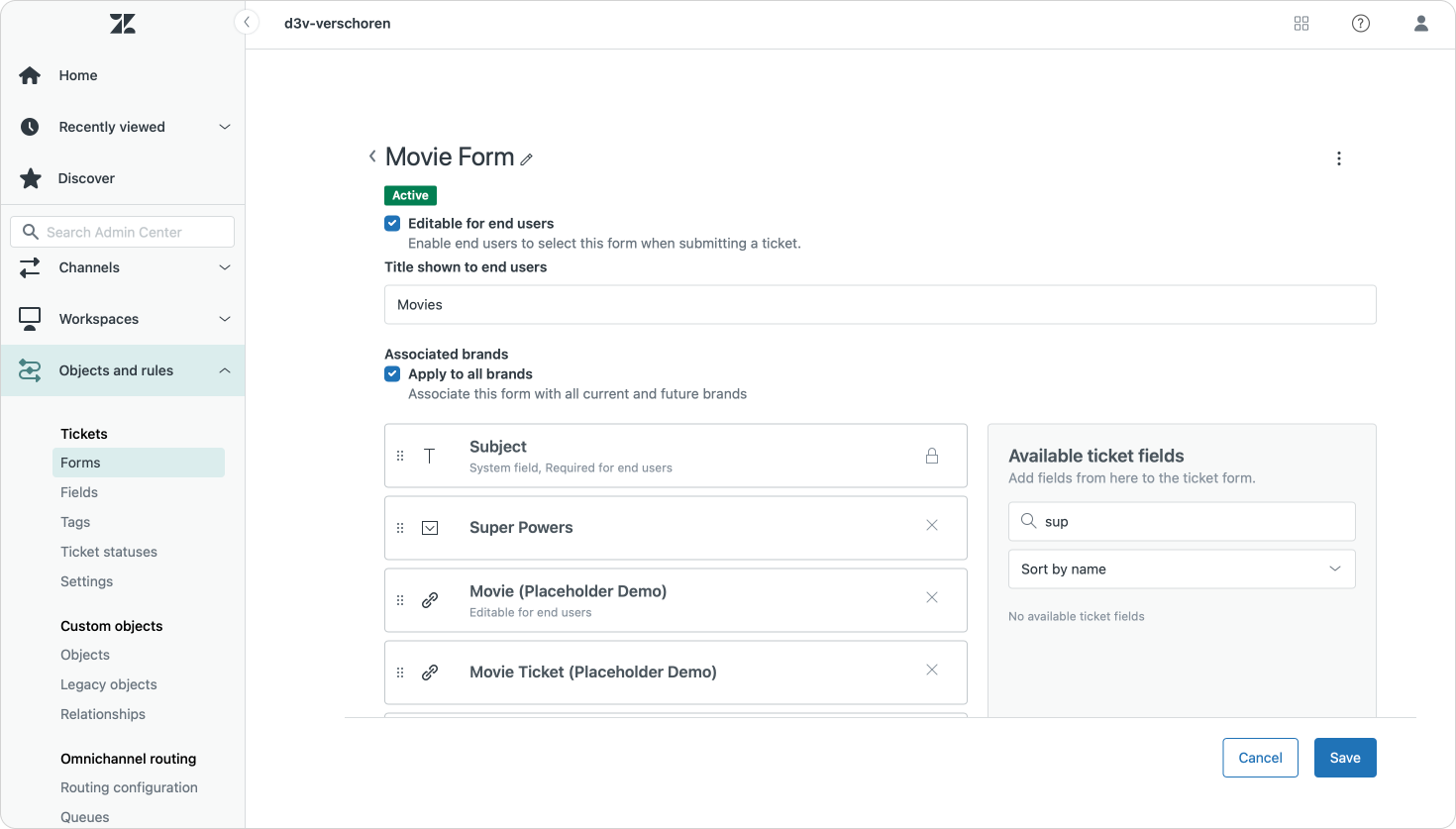Click the Save button
The width and height of the screenshot is (1456, 829).
click(1344, 758)
